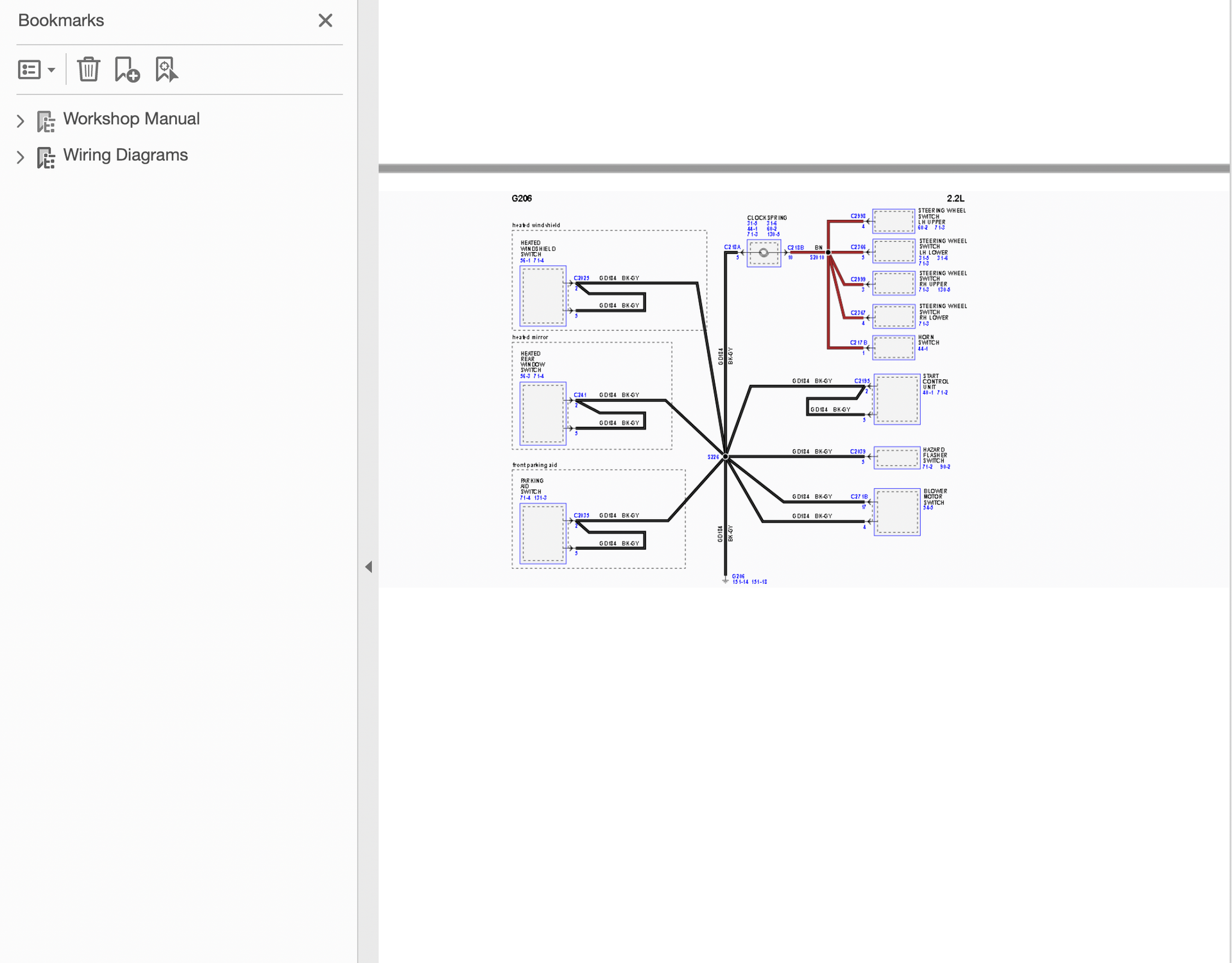Expand the Workshop Manual bookmark
The image size is (1232, 963).
click(21, 121)
